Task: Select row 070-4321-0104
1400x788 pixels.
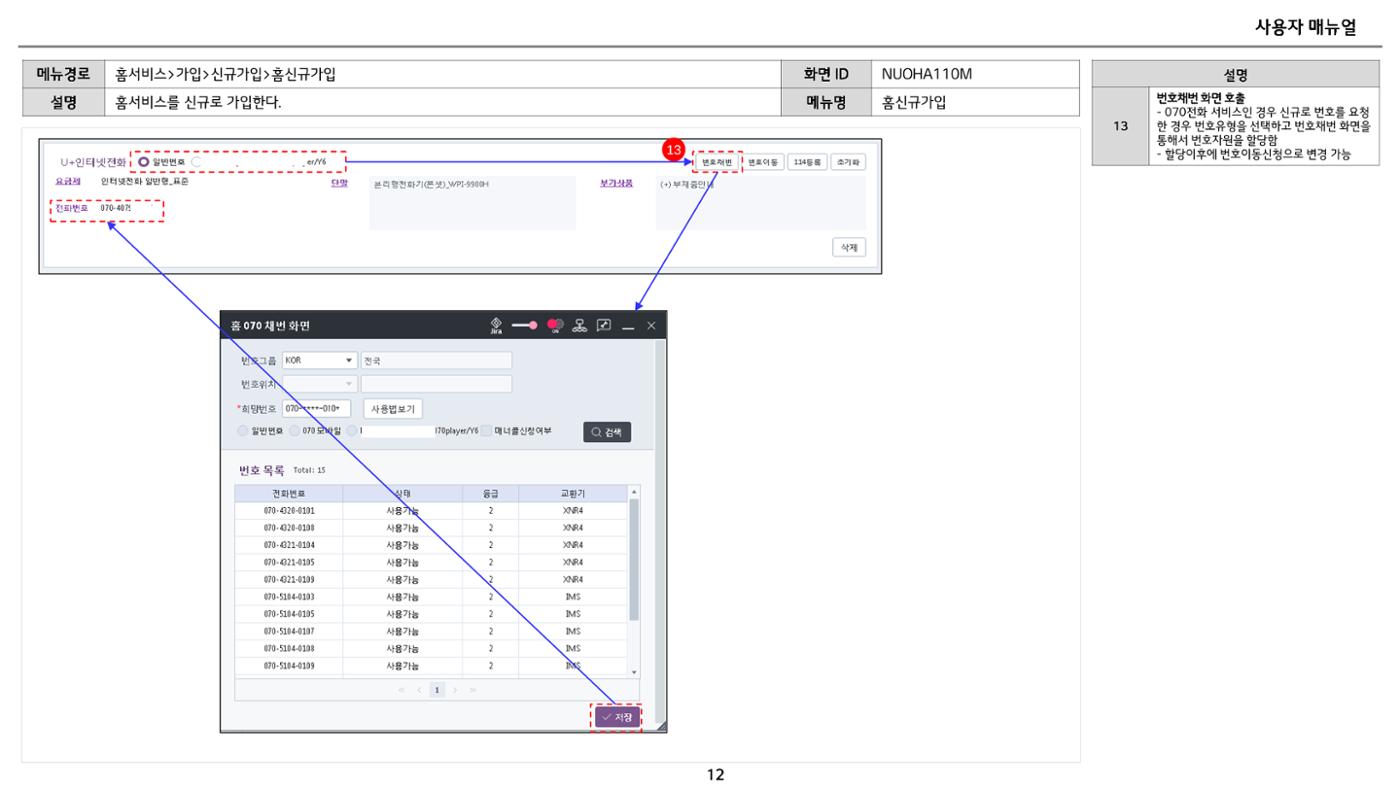Action: (x=431, y=545)
